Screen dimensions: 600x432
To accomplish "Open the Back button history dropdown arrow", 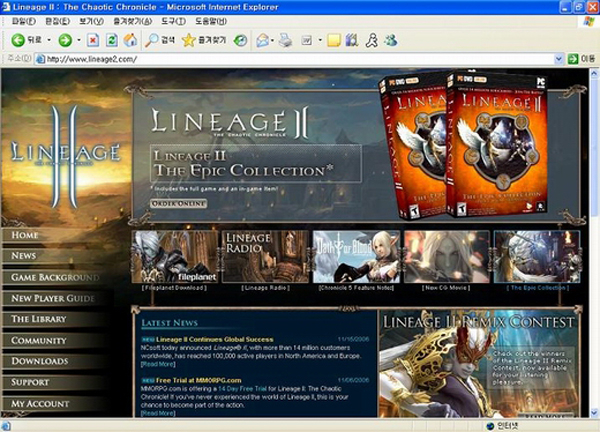I will pos(47,40).
